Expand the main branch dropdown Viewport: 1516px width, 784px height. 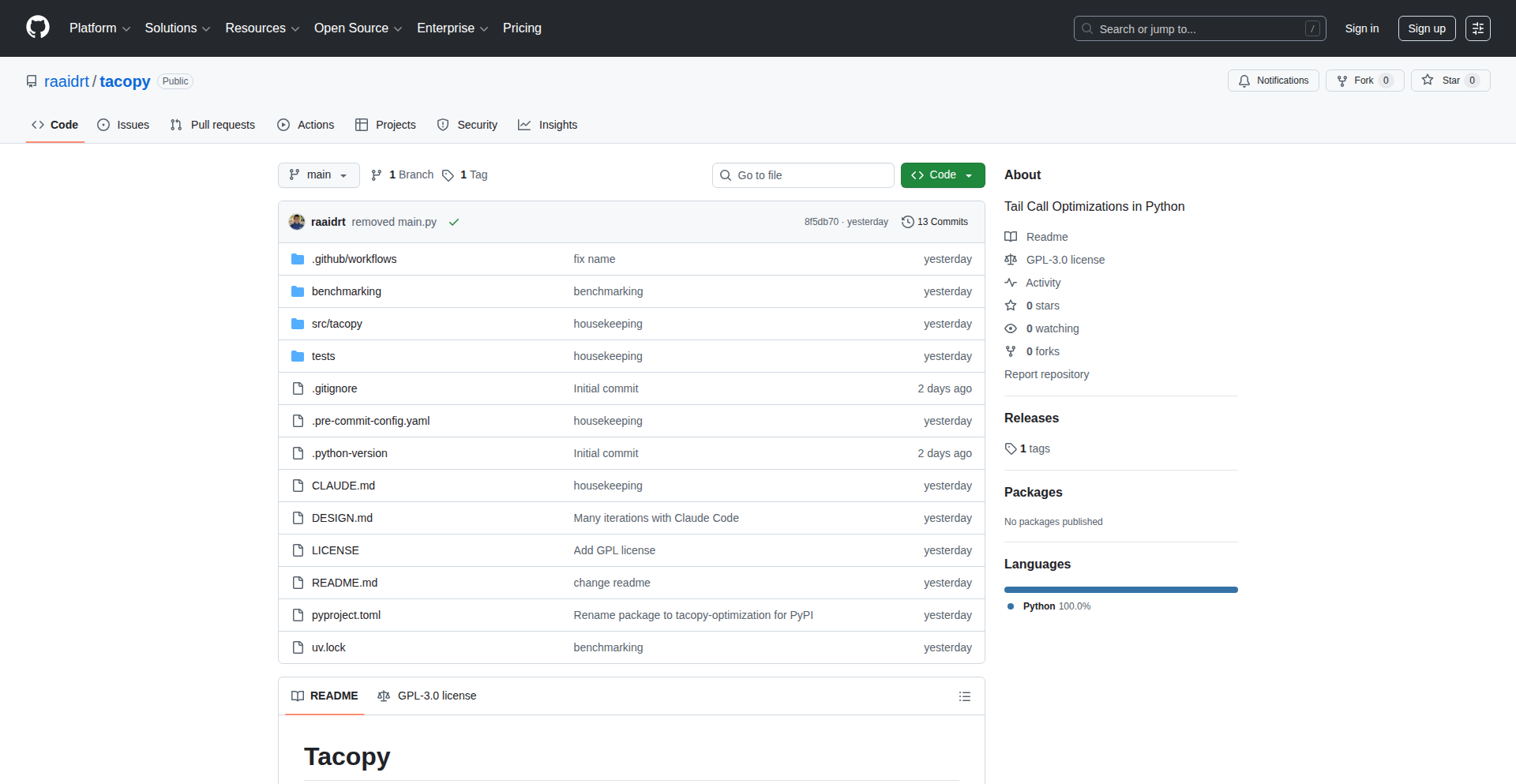(318, 175)
